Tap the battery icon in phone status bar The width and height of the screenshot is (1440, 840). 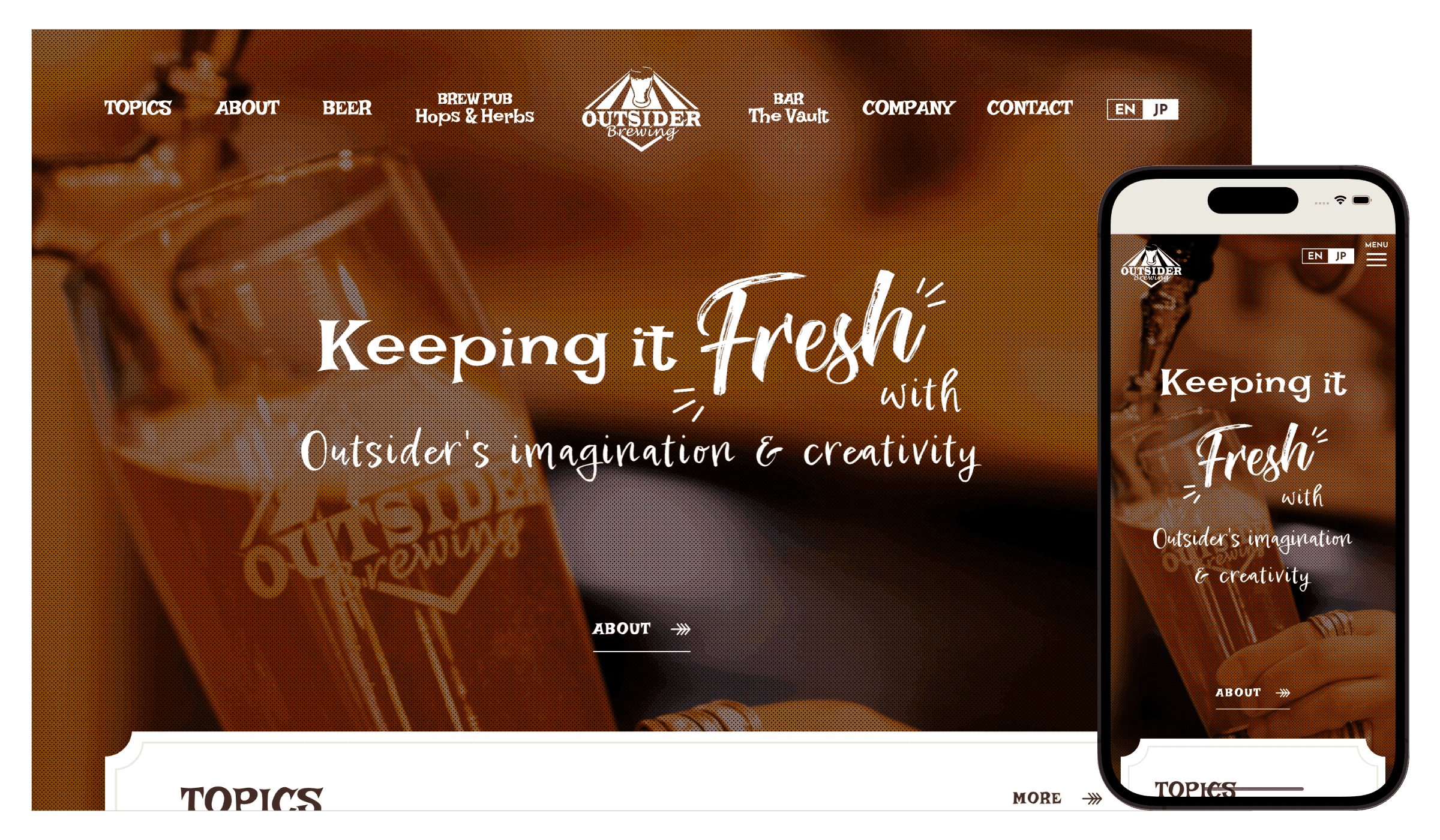[x=1361, y=200]
